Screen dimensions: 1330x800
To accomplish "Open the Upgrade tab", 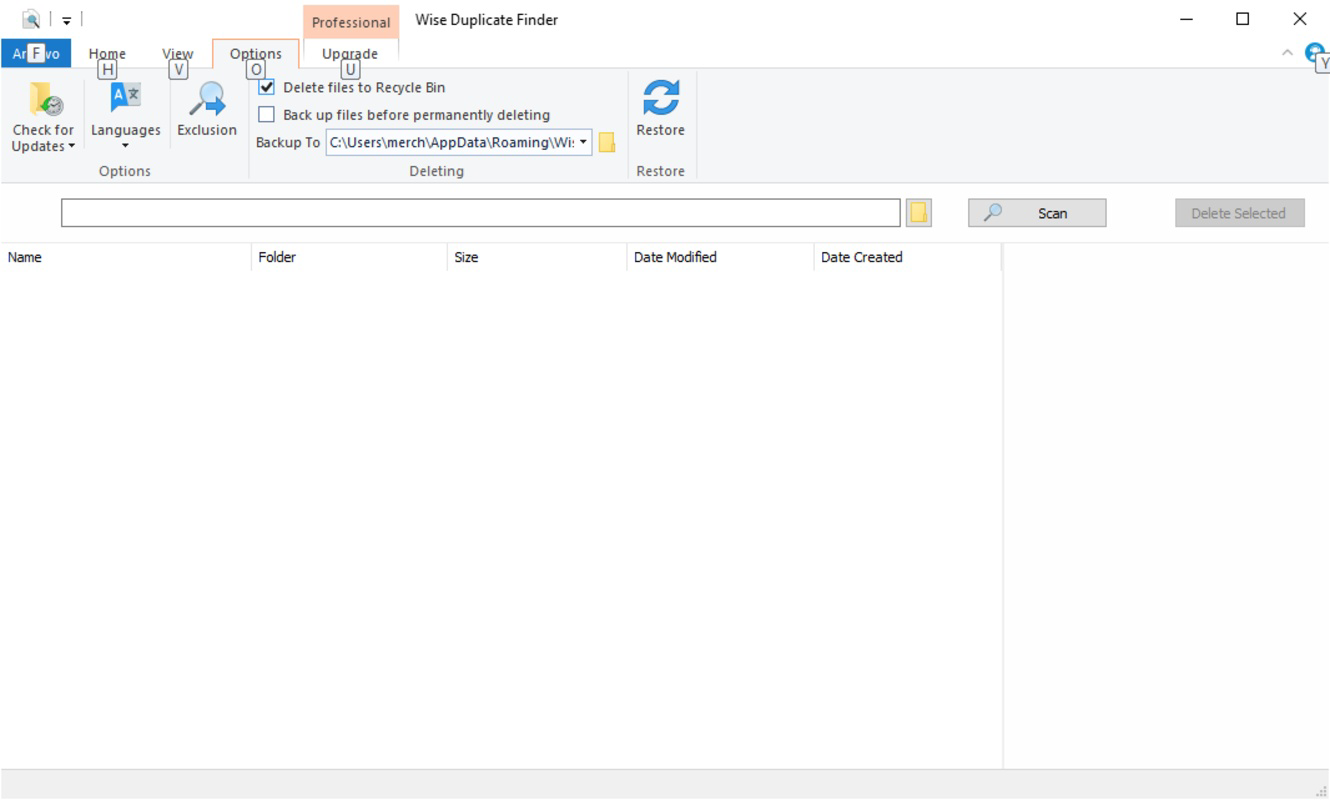I will (350, 54).
